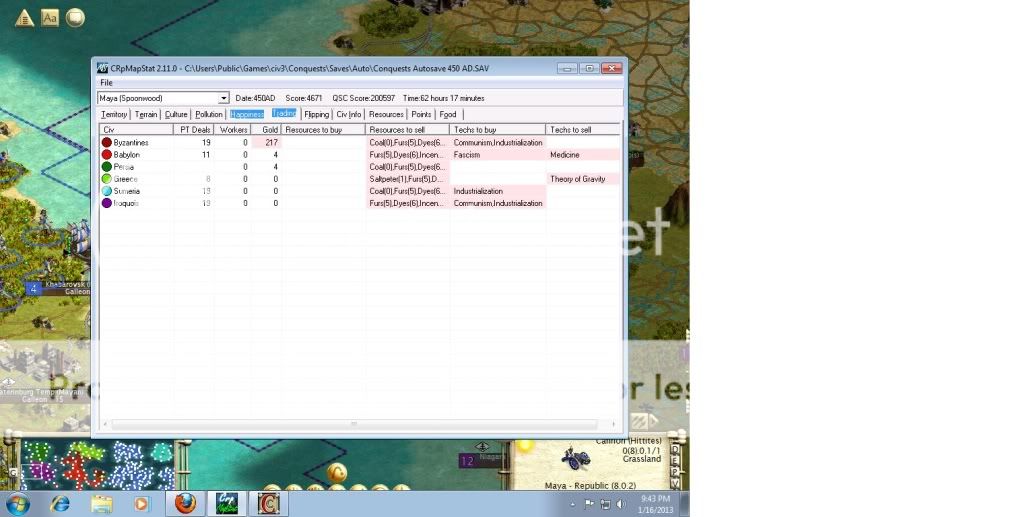The height and width of the screenshot is (517, 1023).
Task: Click the gold spiral action button
Action: click(x=337, y=473)
